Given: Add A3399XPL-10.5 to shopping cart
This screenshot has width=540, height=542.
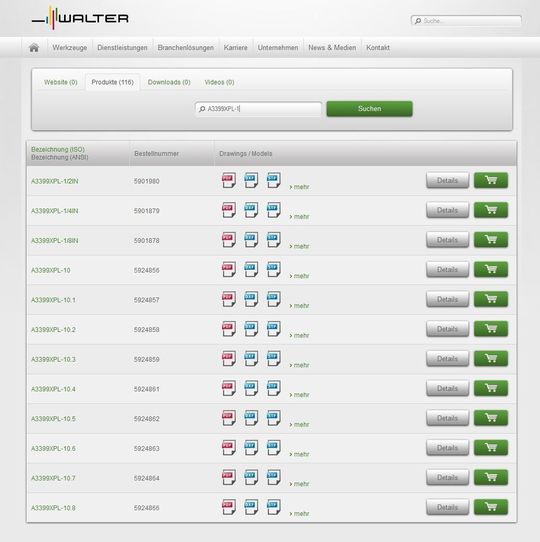Looking at the screenshot, I should [491, 418].
